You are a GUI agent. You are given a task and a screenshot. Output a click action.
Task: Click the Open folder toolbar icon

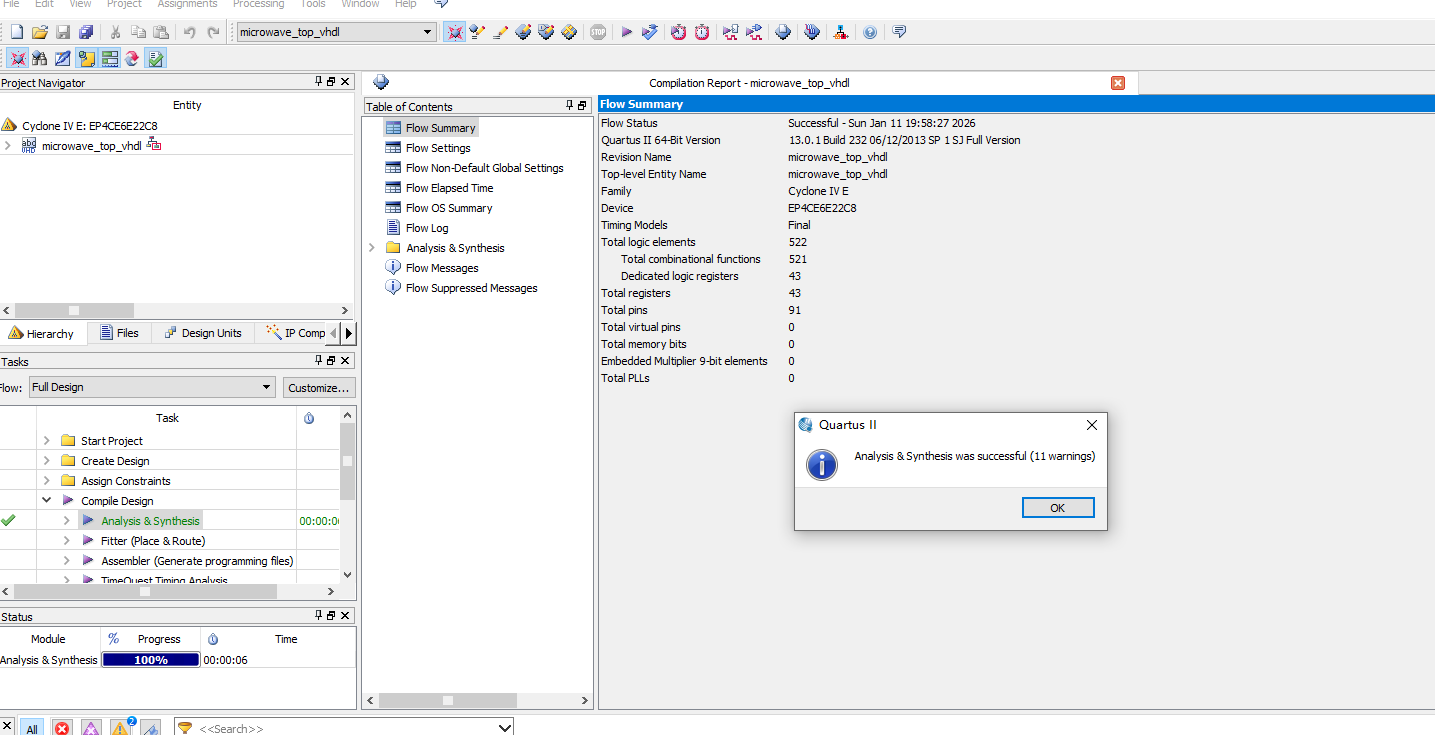(x=40, y=32)
